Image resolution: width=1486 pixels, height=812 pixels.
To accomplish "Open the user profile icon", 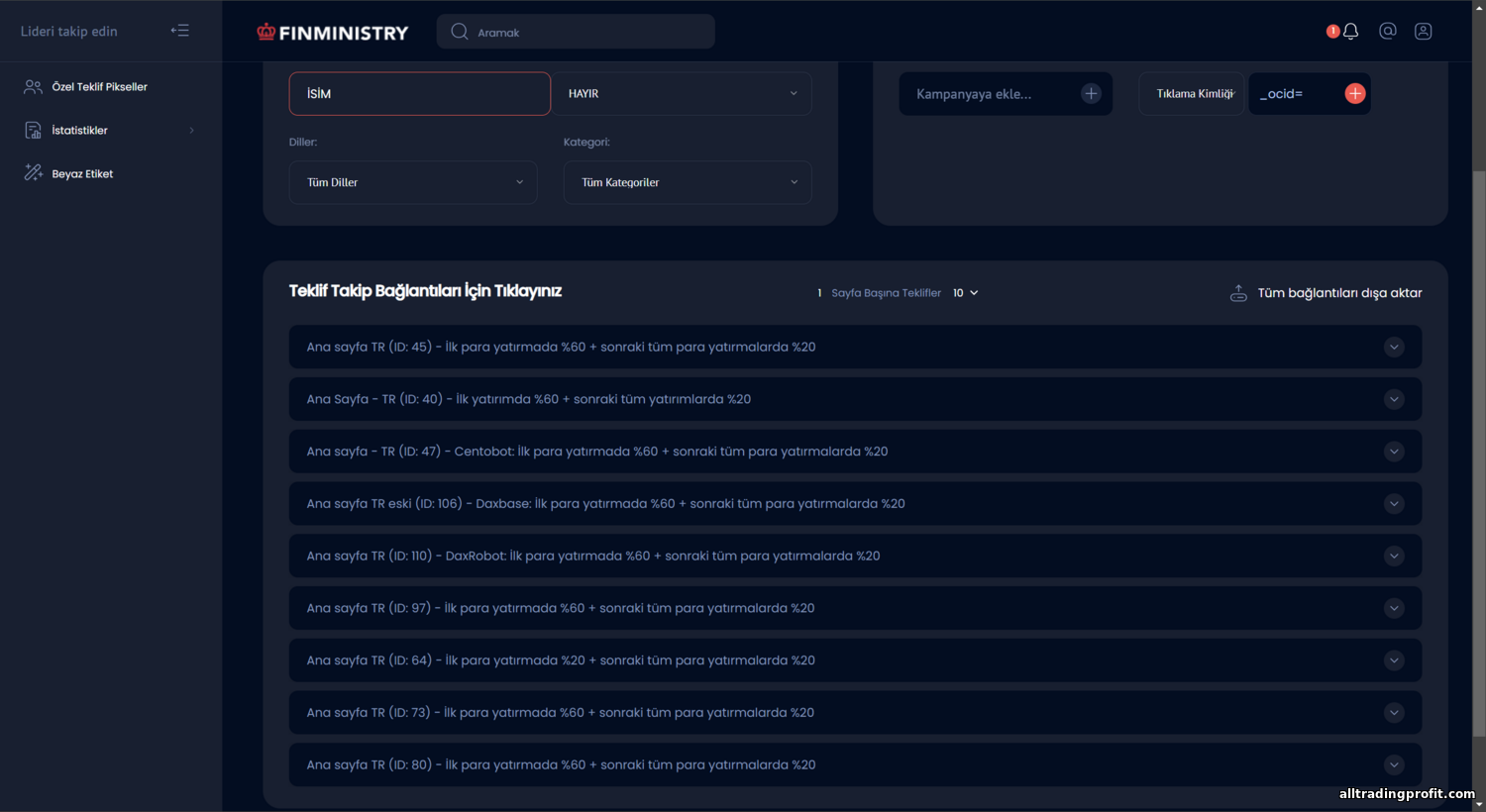I will coord(1424,32).
